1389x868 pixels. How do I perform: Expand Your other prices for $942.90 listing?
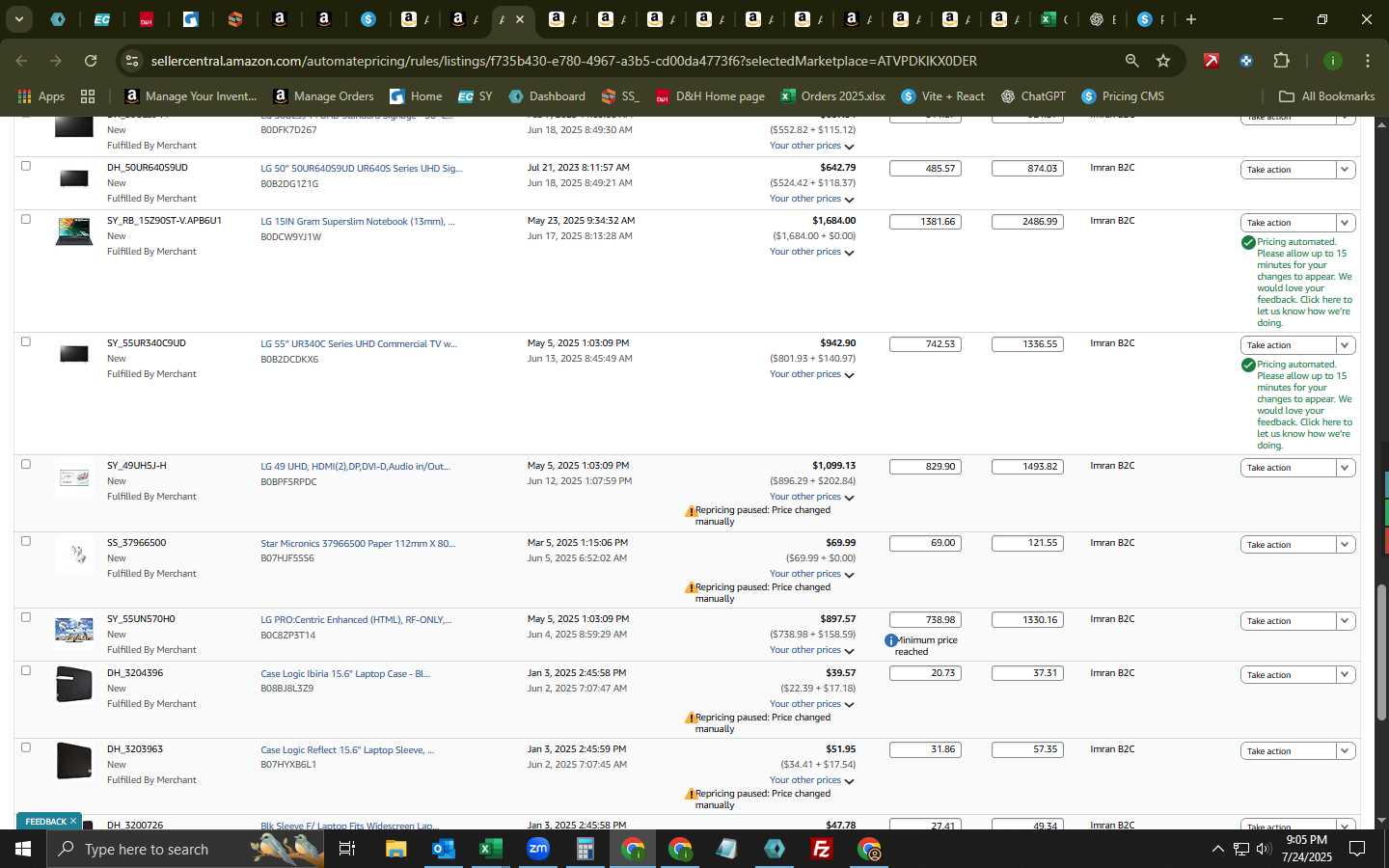(x=812, y=374)
